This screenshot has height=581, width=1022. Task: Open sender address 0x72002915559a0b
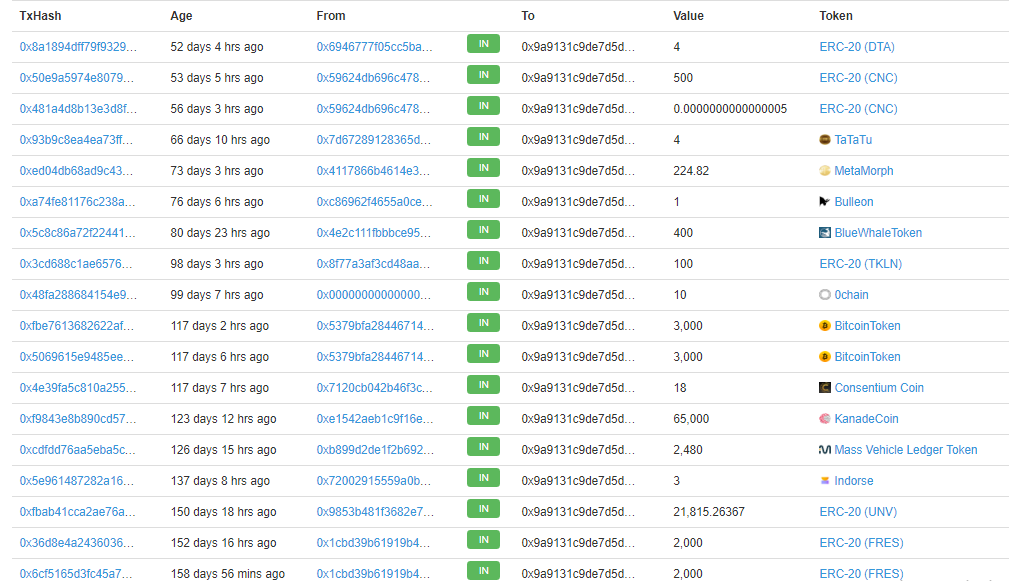coord(373,481)
